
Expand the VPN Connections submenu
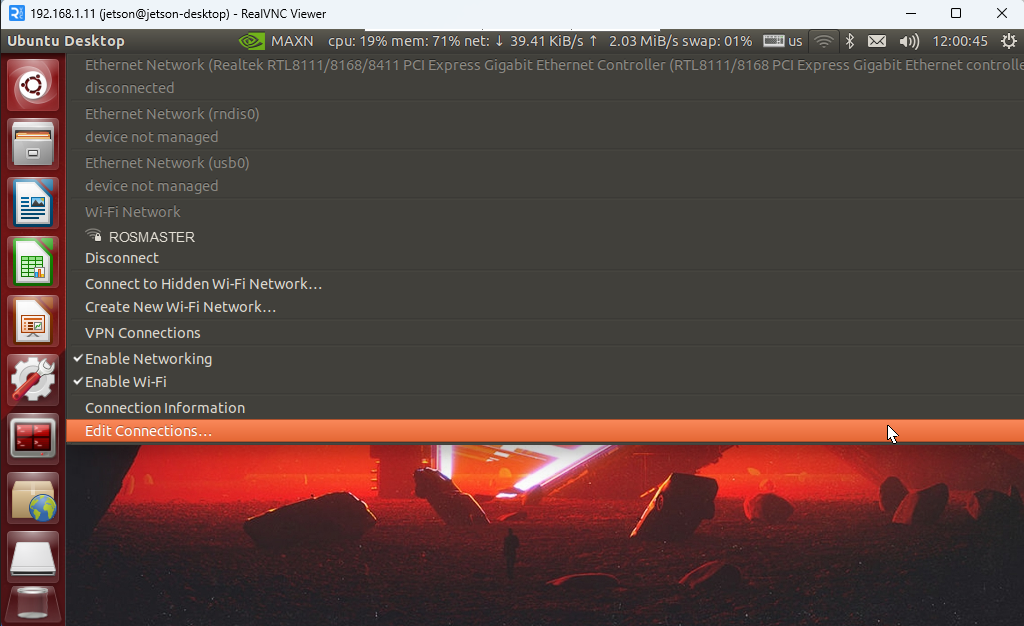click(x=142, y=333)
